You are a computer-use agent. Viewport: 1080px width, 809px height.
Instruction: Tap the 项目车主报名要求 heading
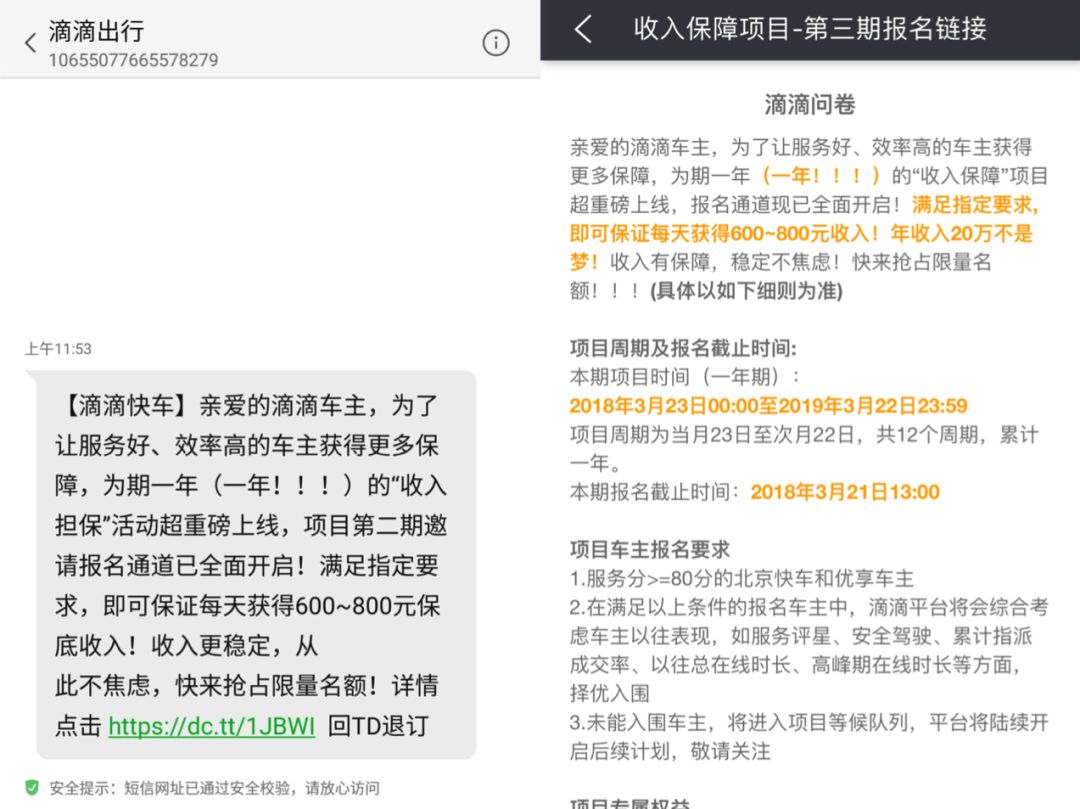tap(650, 549)
